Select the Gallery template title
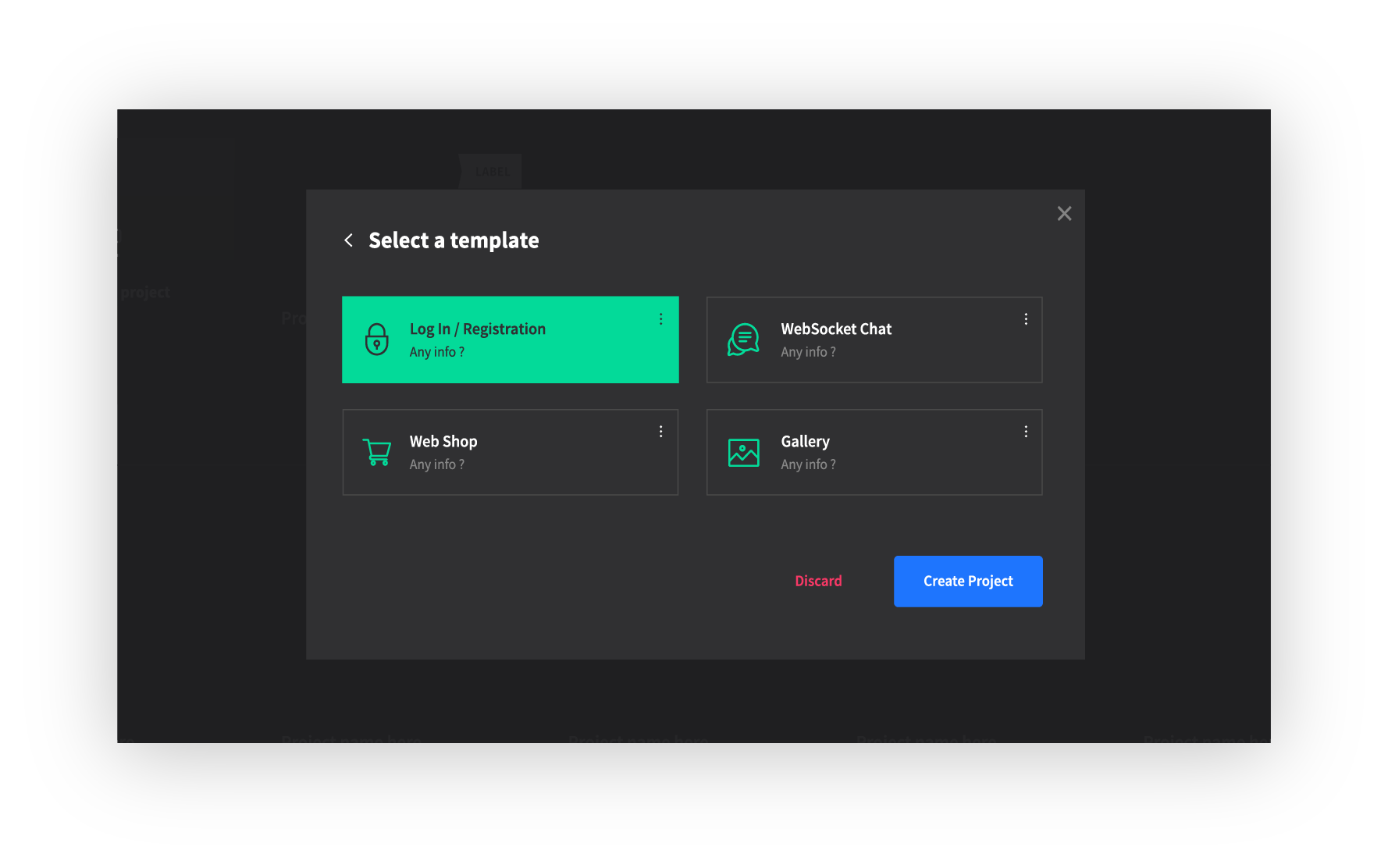This screenshot has width=1388, height=868. coord(805,442)
